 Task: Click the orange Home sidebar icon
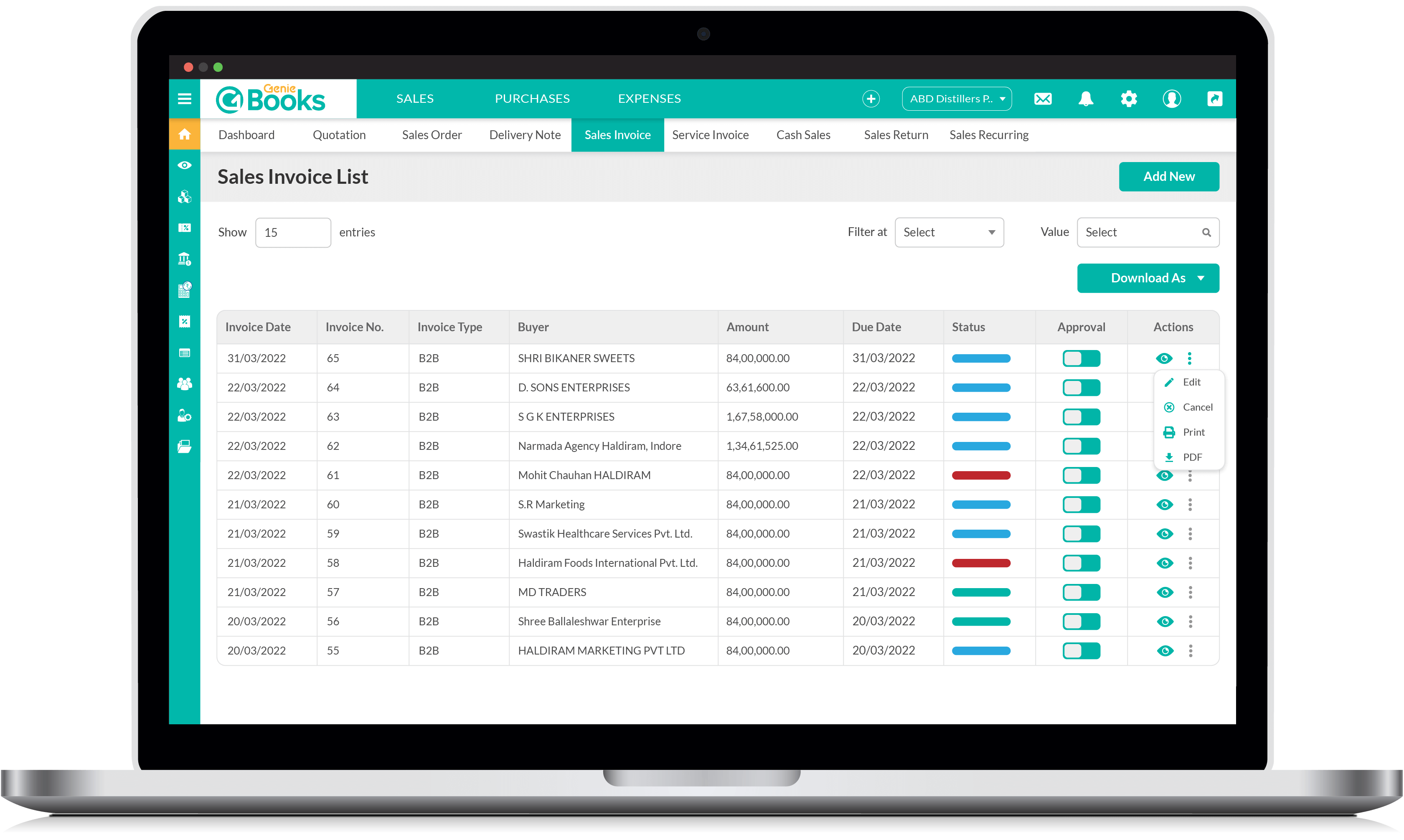pyautogui.click(x=185, y=134)
